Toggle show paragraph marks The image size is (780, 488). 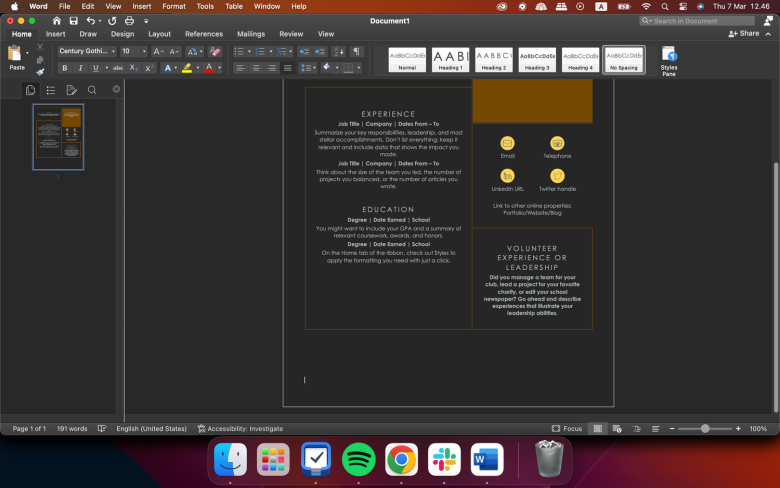pyautogui.click(x=356, y=51)
